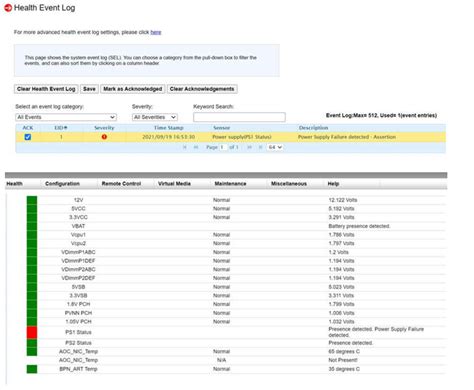Open the Help menu
The height and width of the screenshot is (390, 474).
pyautogui.click(x=333, y=184)
